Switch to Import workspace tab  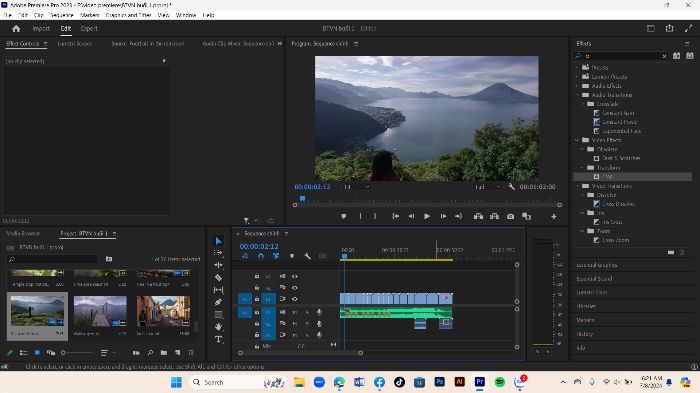tap(41, 28)
